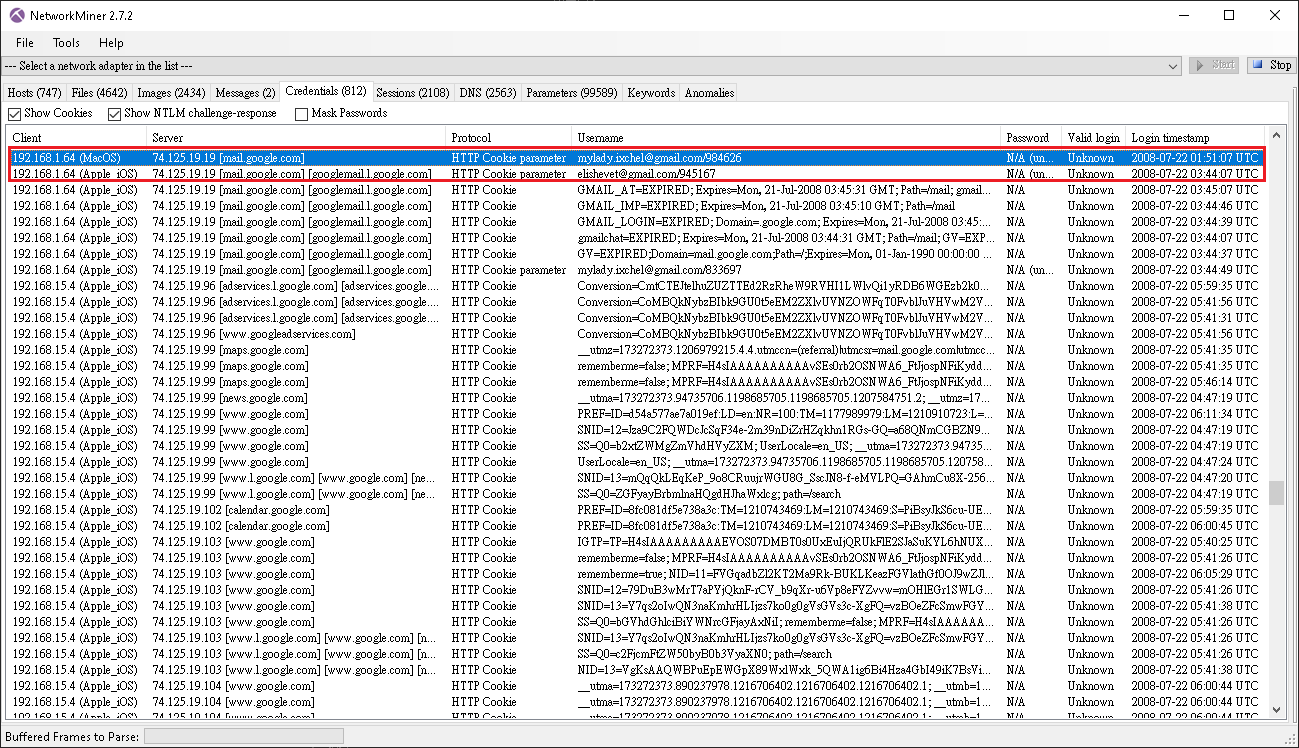Click the Stop capture button
1299x748 pixels.
click(x=1271, y=65)
